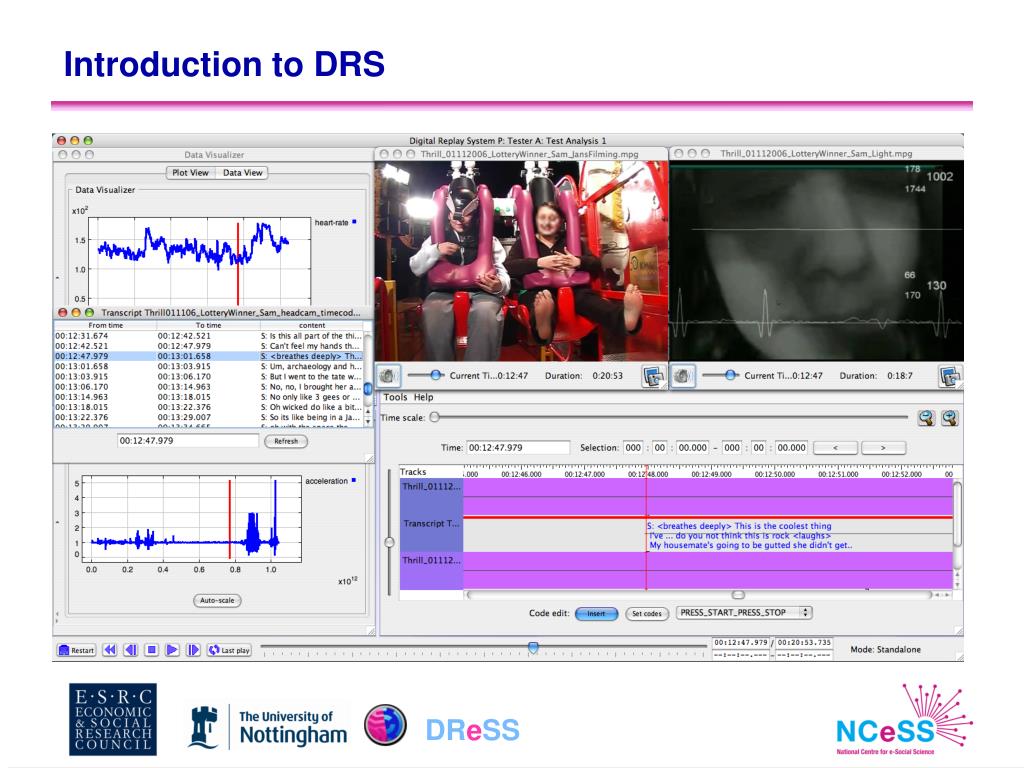
Task: Click the Auto-scale button under the acceleration plot
Action: (x=217, y=600)
